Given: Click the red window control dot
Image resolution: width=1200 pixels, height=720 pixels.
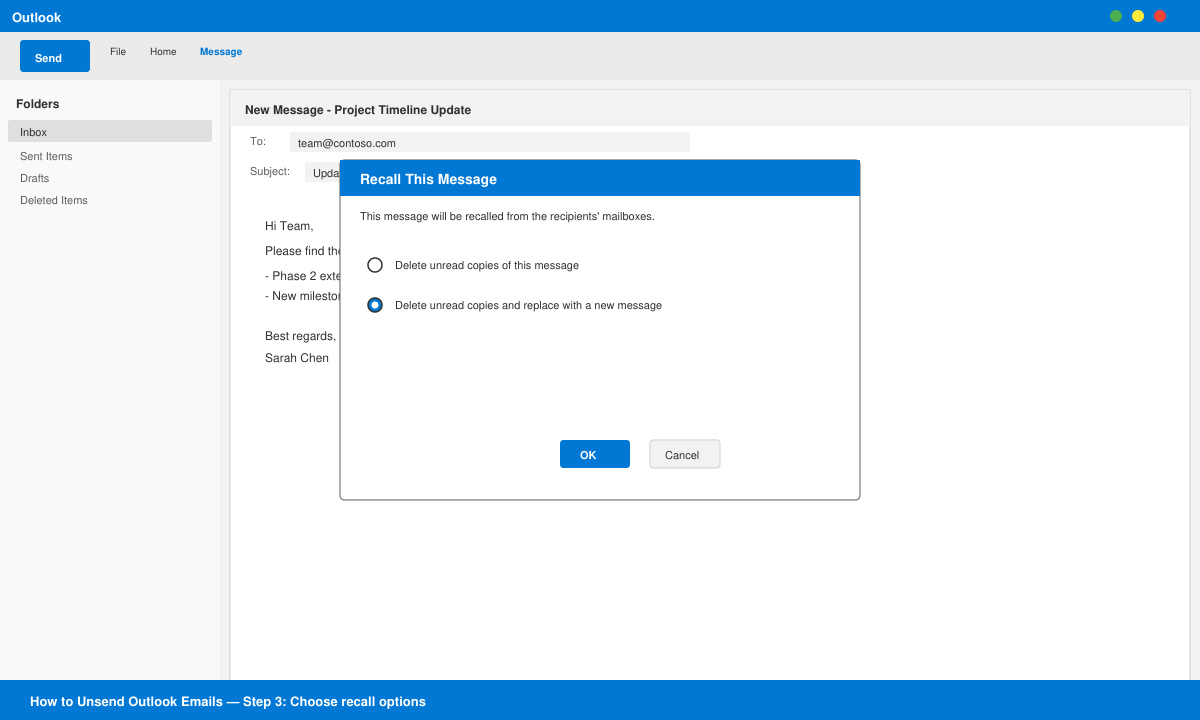Looking at the screenshot, I should [1160, 16].
